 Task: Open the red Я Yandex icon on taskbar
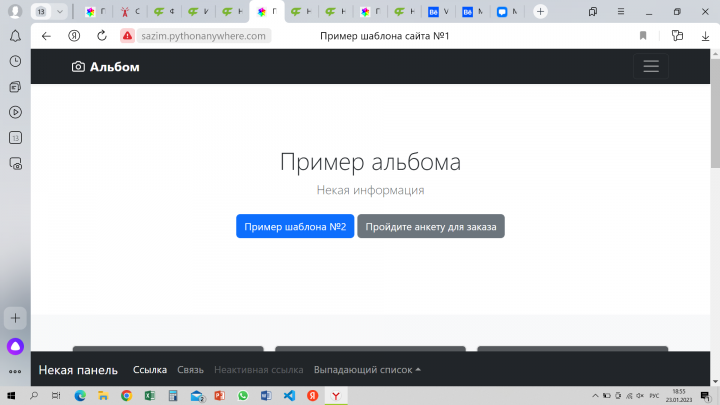pos(313,396)
